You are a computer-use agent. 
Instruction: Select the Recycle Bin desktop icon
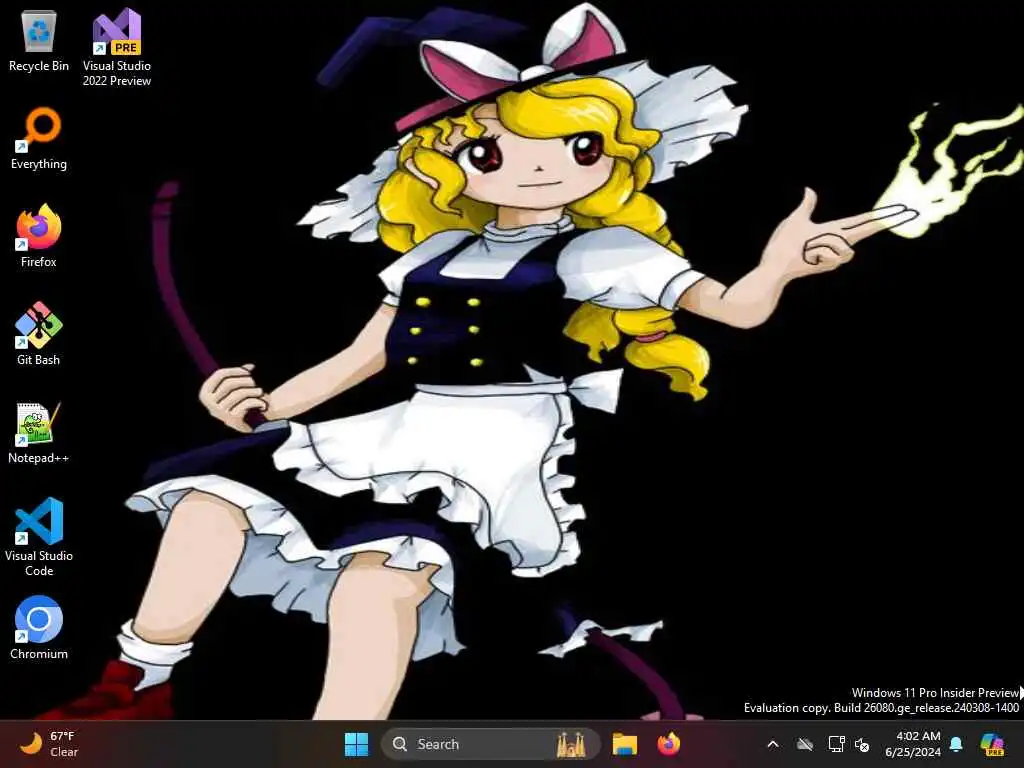tap(39, 40)
